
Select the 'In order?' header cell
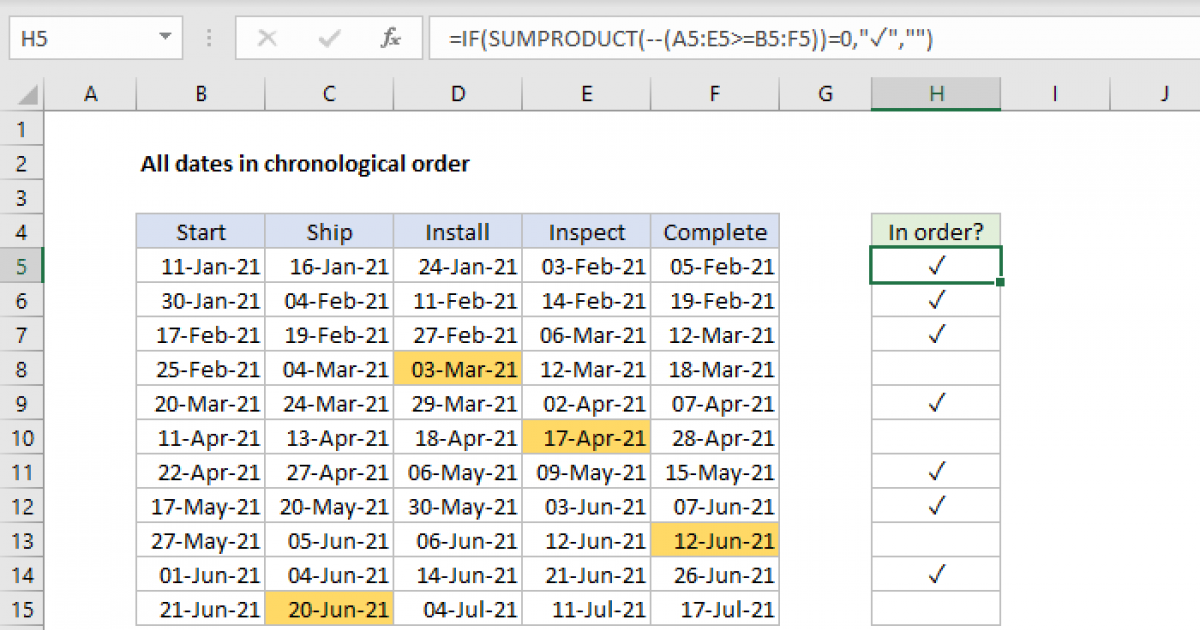pos(935,231)
